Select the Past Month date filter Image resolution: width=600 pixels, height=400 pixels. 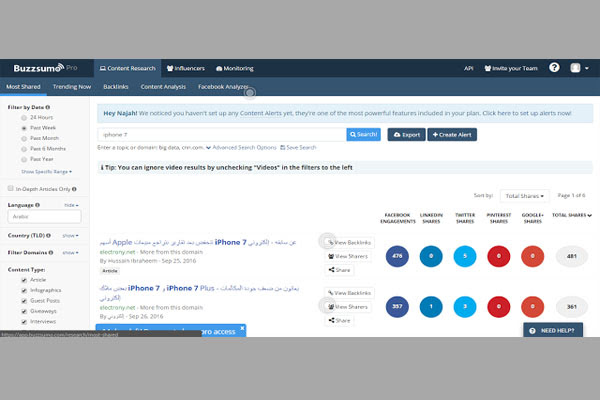pos(24,138)
